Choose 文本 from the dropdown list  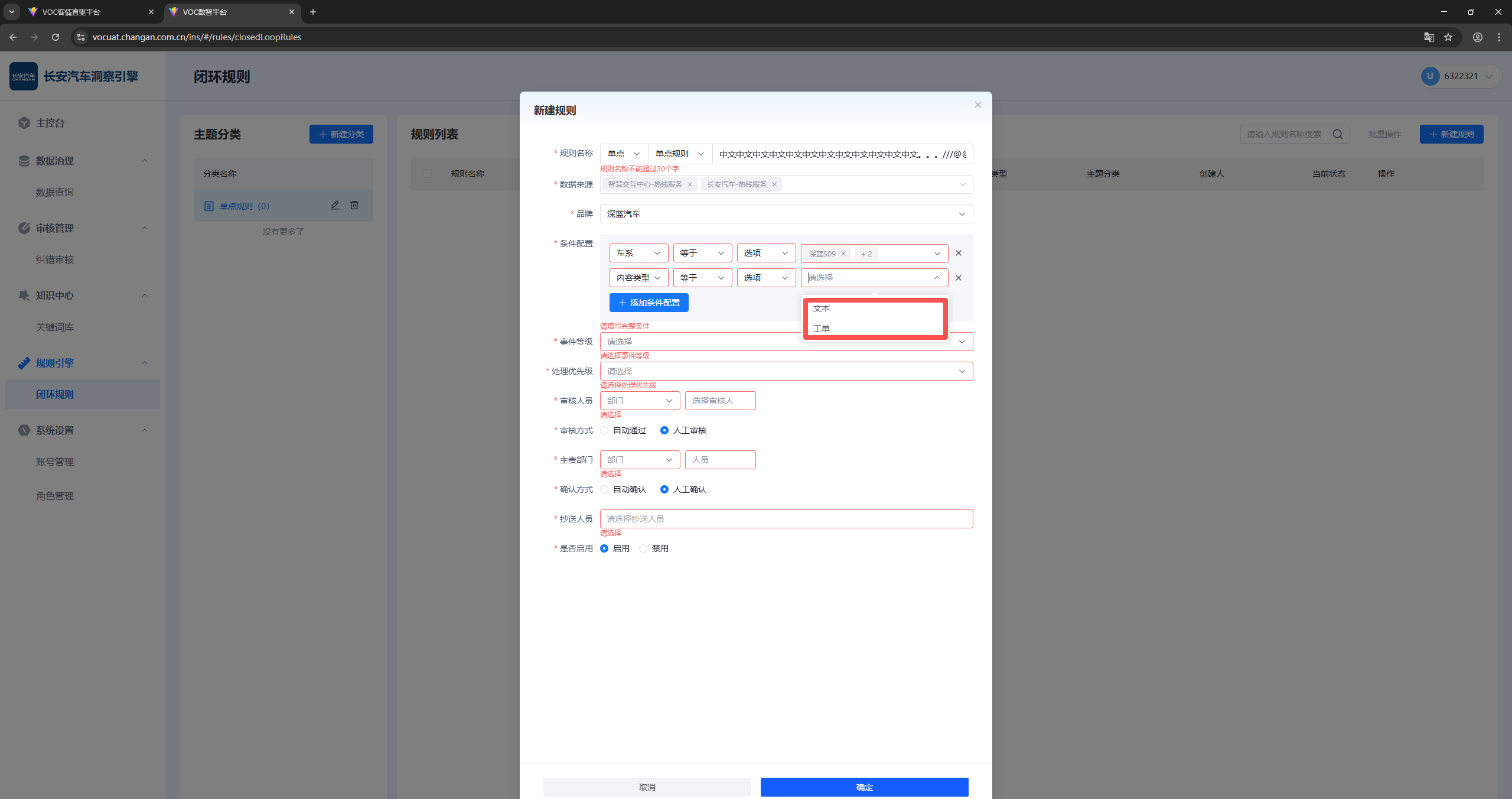[822, 308]
